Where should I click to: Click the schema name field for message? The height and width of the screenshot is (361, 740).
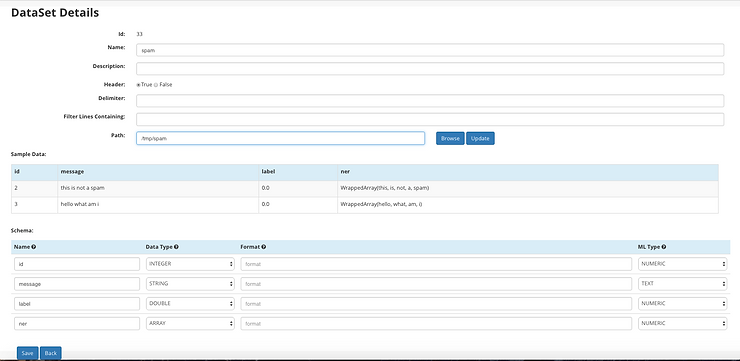pyautogui.click(x=77, y=284)
